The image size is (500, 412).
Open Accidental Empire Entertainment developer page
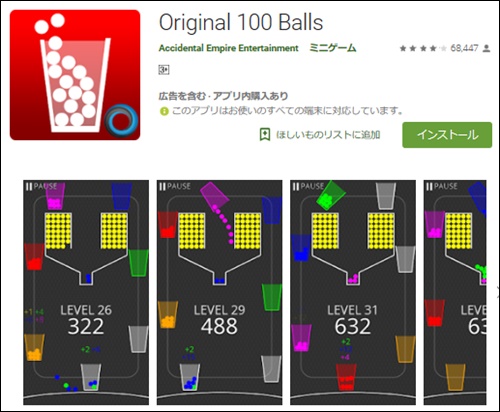click(228, 48)
